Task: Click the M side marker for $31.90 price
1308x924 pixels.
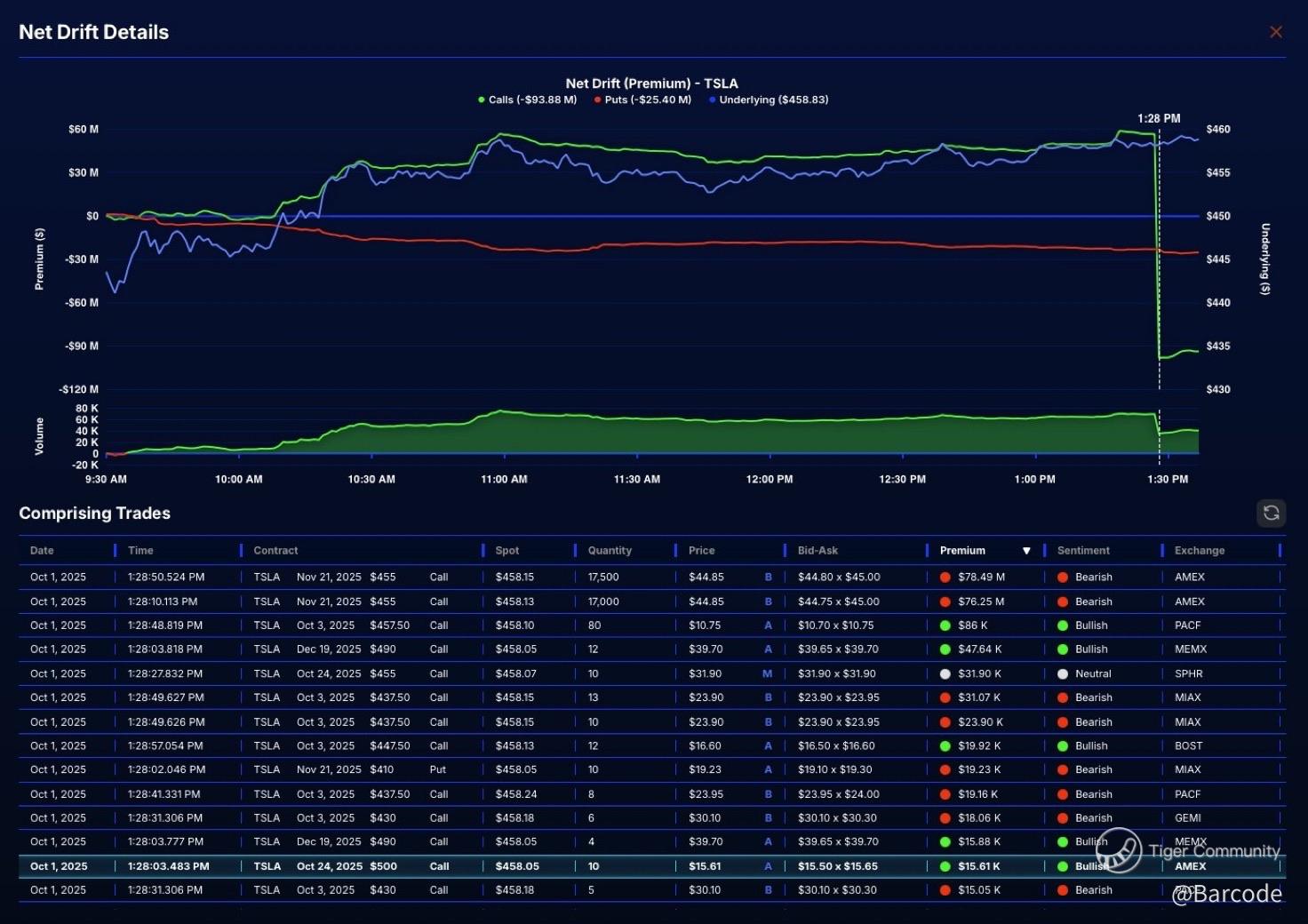Action: point(767,674)
